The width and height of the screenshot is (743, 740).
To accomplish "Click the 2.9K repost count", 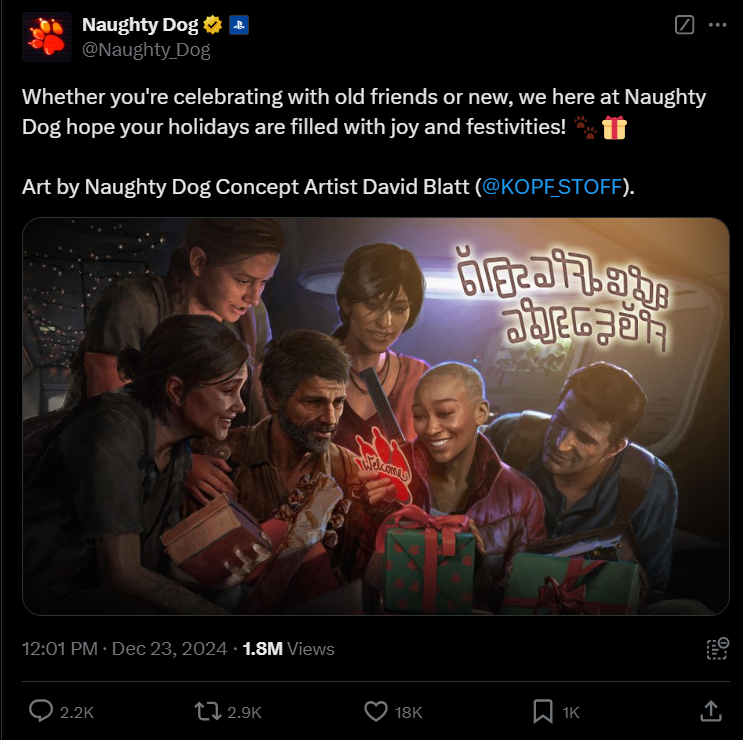I will [245, 712].
